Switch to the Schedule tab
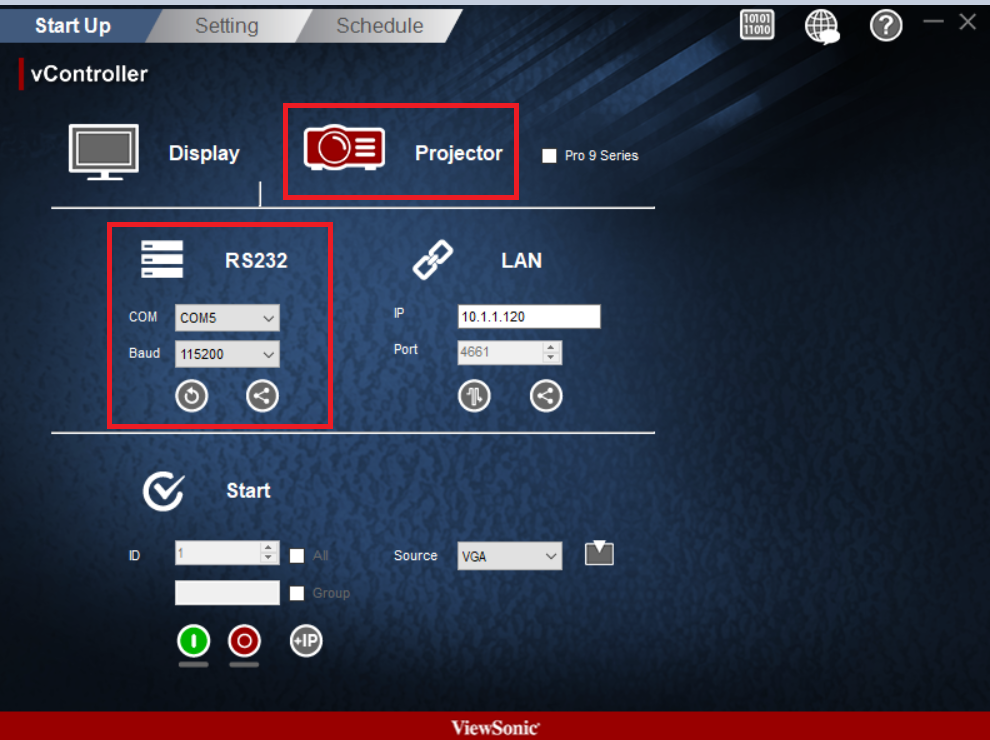The height and width of the screenshot is (740, 990). [x=379, y=26]
